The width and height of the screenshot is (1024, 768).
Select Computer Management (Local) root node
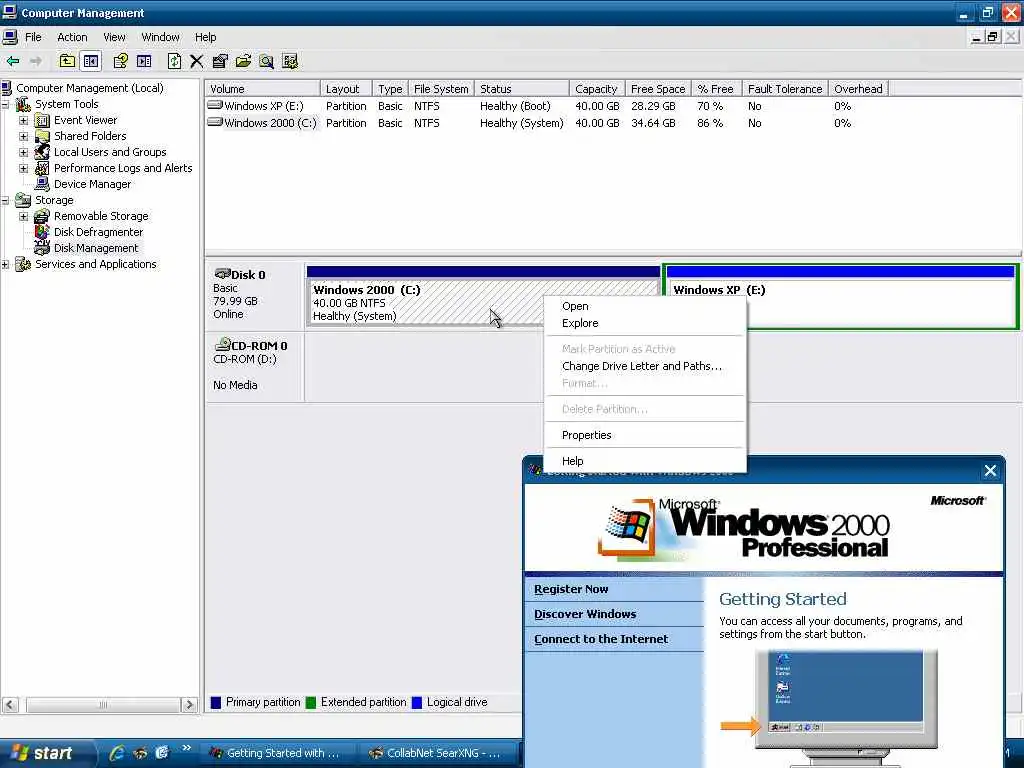click(89, 88)
